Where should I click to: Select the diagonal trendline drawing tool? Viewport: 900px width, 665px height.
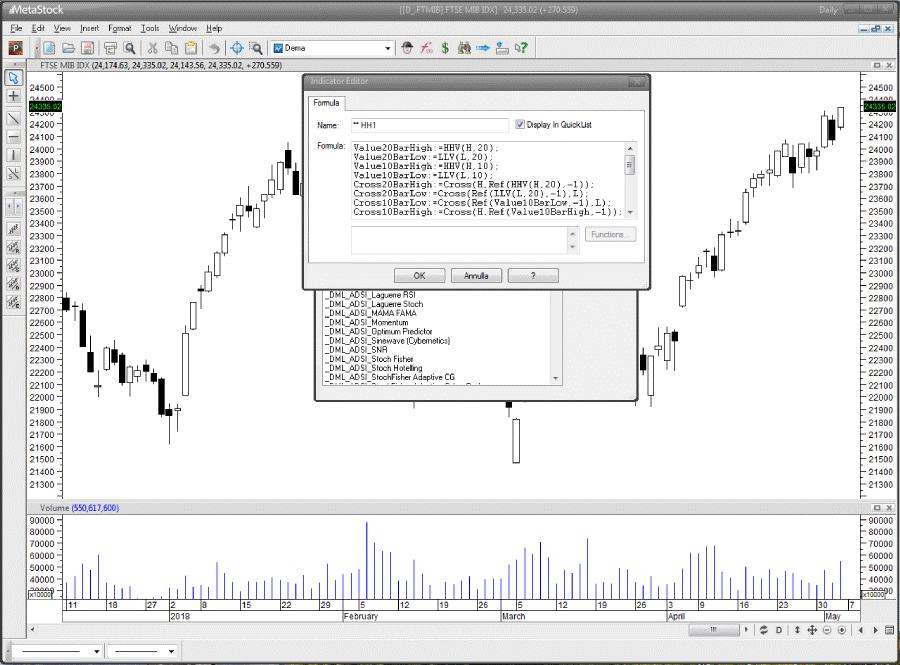(14, 119)
